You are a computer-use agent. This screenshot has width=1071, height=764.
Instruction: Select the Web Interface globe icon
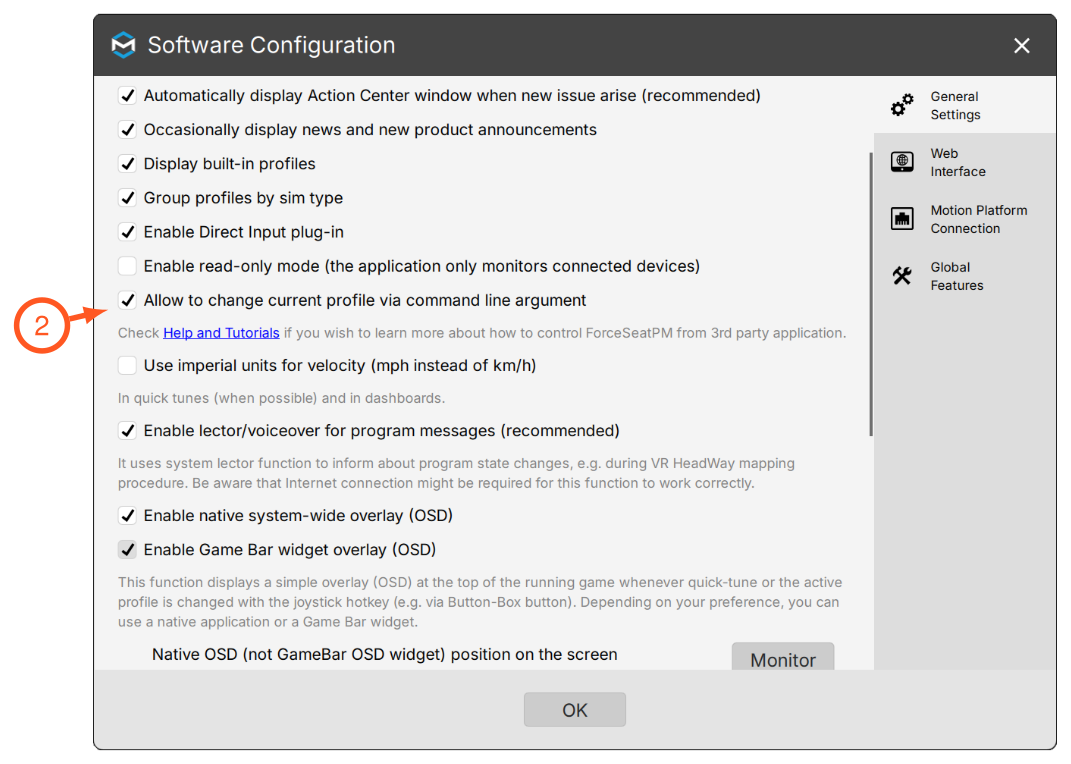coord(902,162)
